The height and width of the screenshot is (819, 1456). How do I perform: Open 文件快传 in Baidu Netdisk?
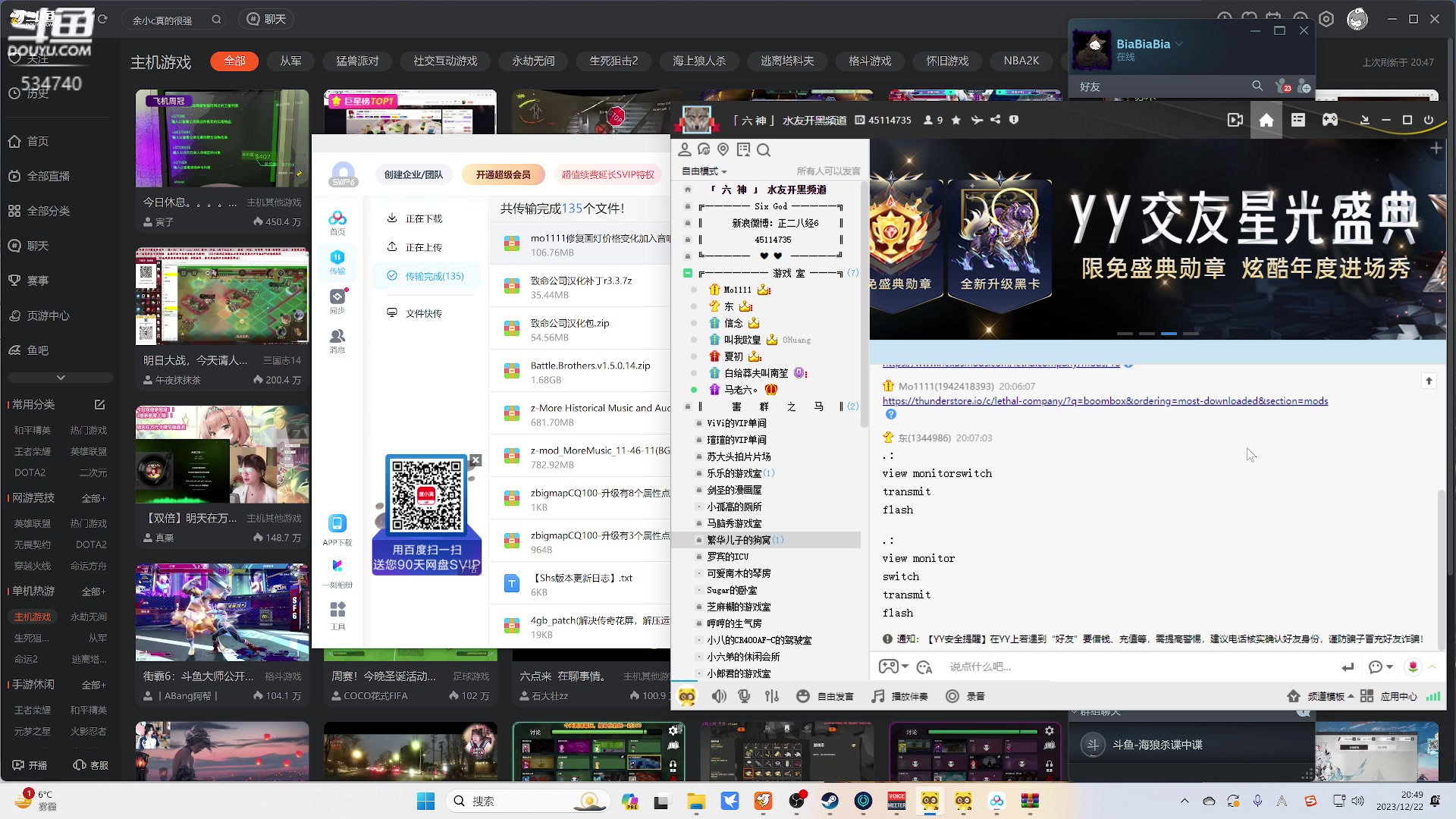[415, 313]
